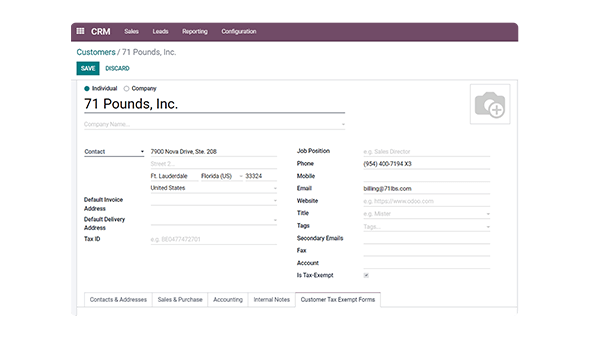Screen dimensions: 590x360
Task: Upload a photo via the camera placeholder
Action: [490, 104]
